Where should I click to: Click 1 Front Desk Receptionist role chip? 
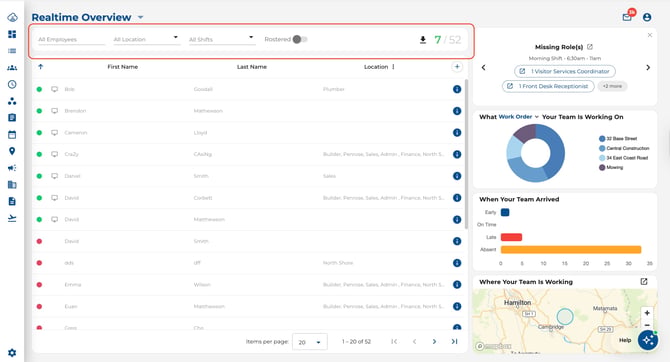click(548, 86)
